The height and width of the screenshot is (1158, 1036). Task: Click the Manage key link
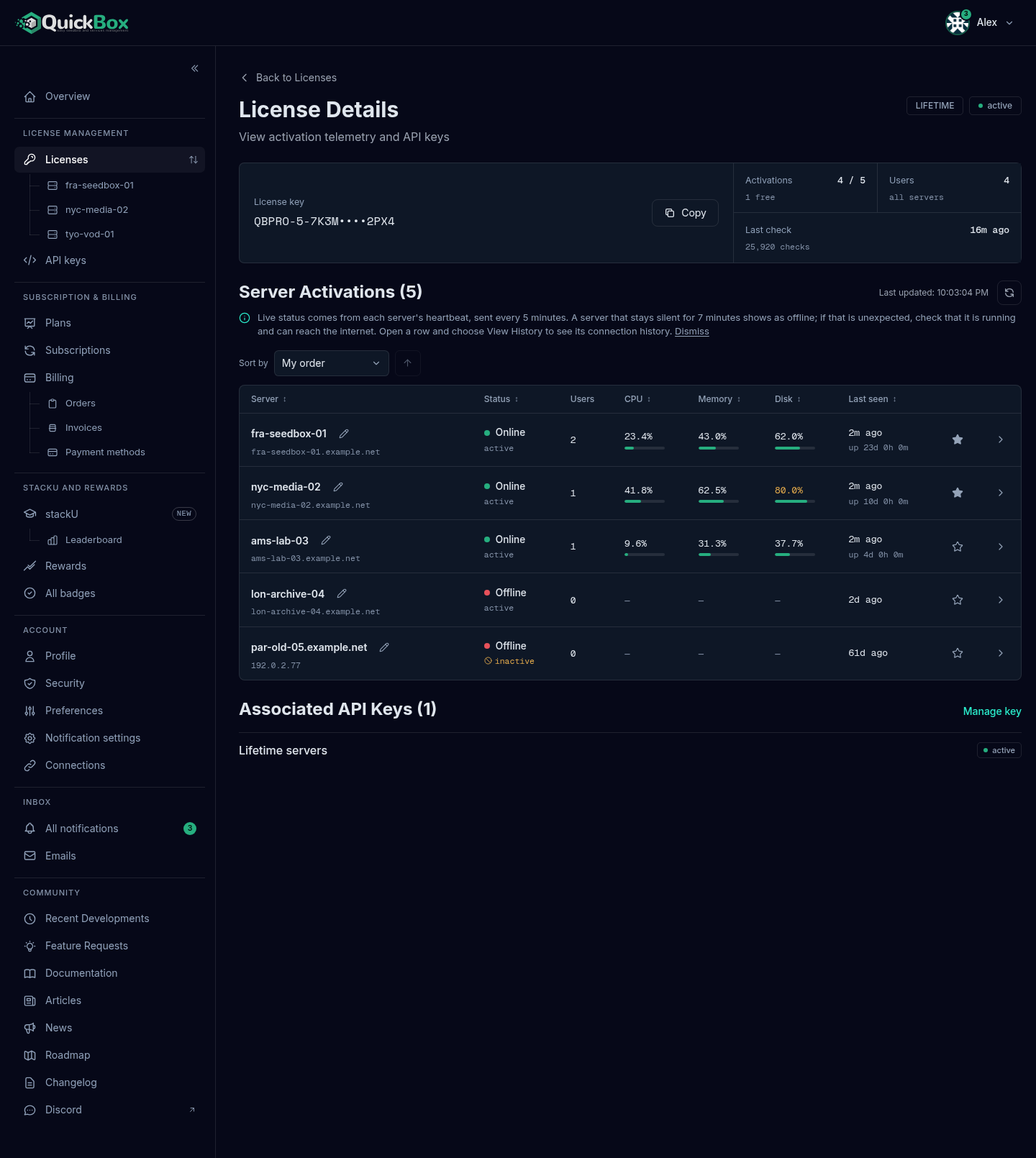[x=992, y=711]
